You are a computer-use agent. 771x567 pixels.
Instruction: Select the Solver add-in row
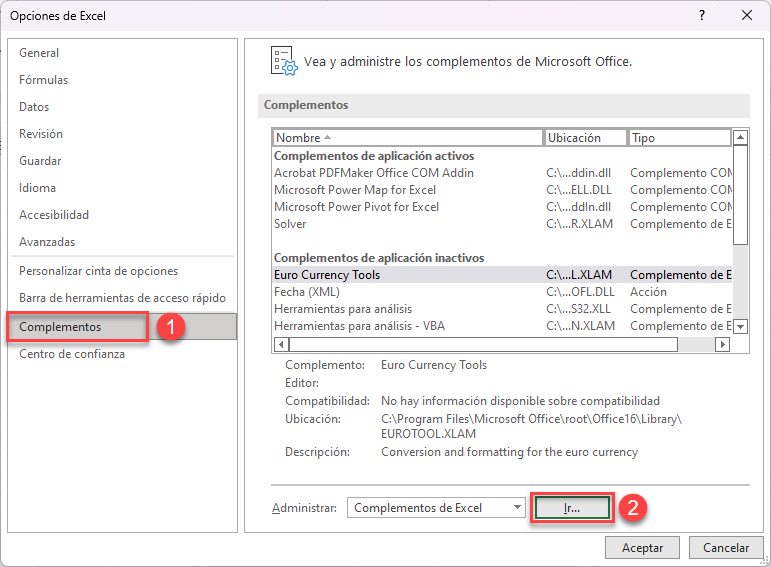pos(502,224)
